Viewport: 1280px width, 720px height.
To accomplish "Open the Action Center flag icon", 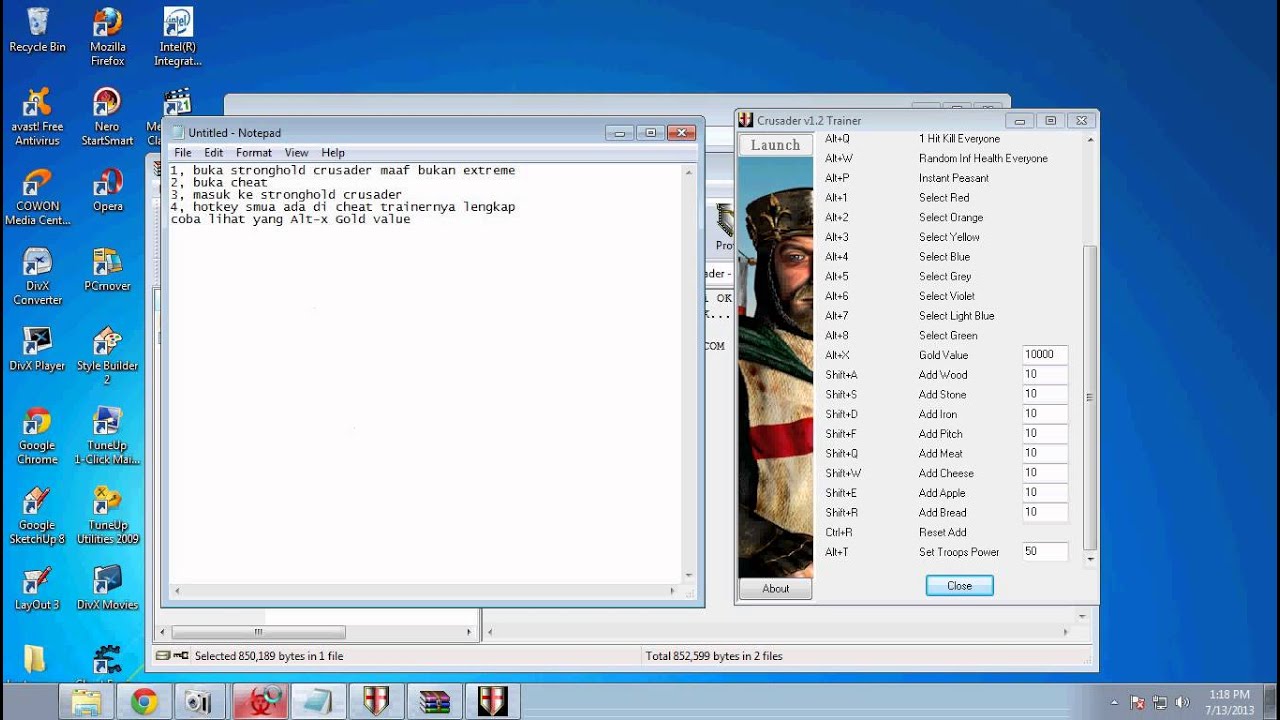I will [x=1137, y=702].
